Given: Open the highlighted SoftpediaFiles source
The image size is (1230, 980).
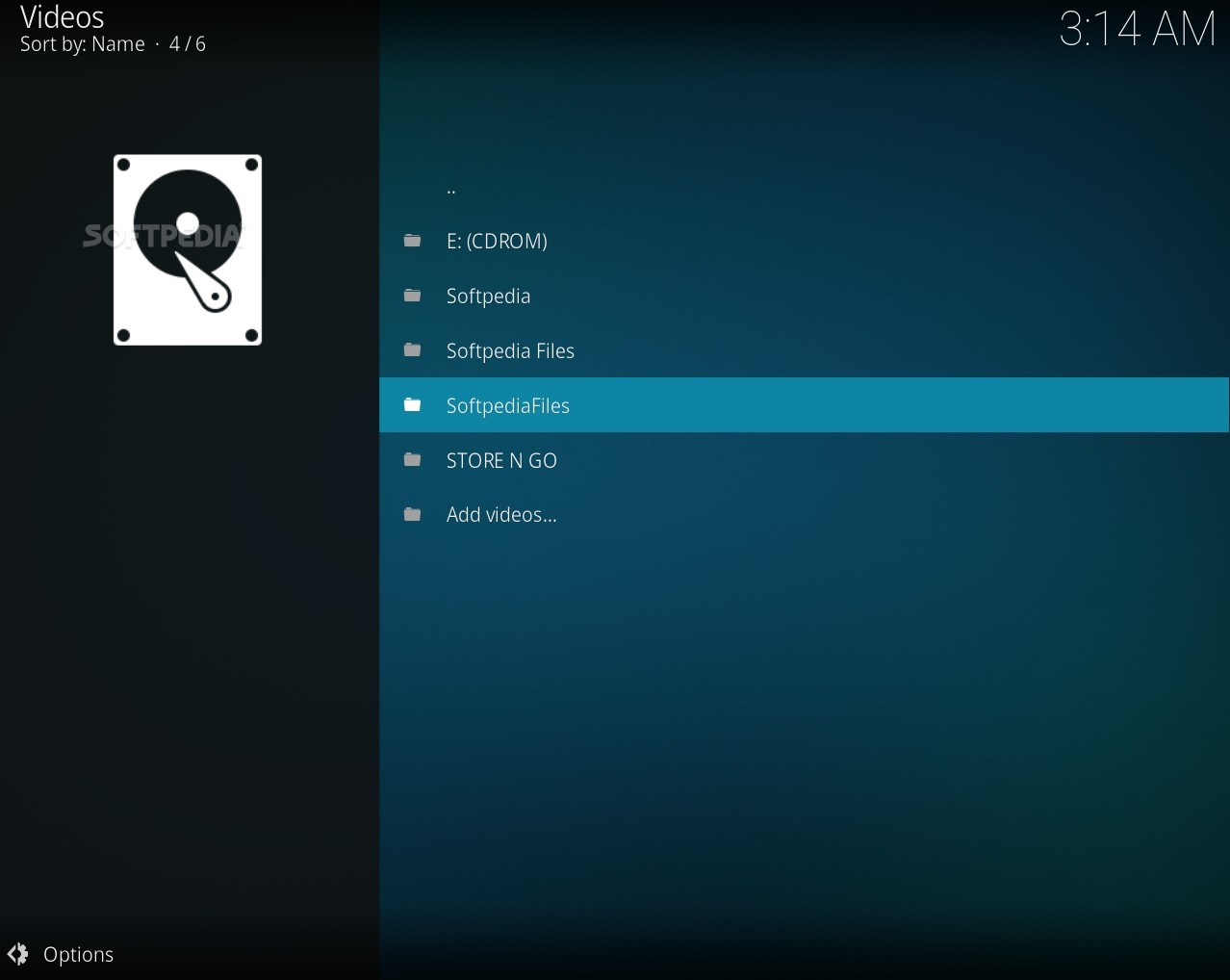Looking at the screenshot, I should pyautogui.click(x=804, y=405).
